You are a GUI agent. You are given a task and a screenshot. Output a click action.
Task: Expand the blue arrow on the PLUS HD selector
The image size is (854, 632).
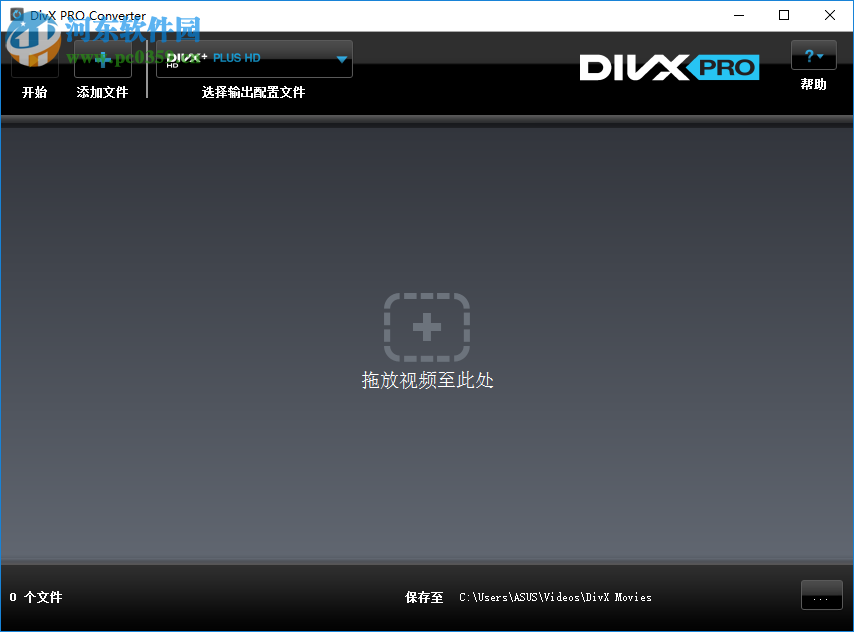pyautogui.click(x=341, y=59)
